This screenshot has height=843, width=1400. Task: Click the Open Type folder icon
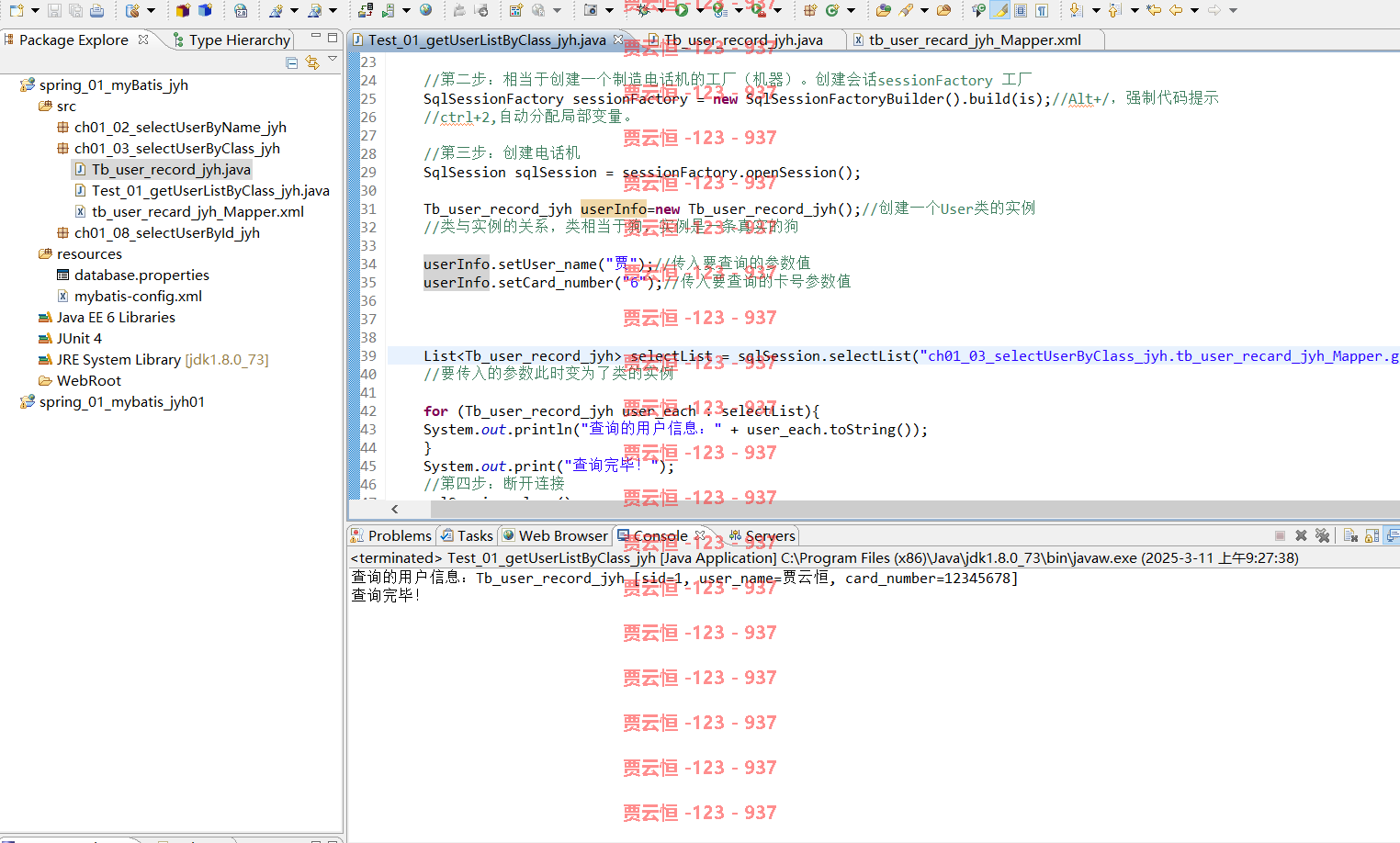[x=884, y=10]
